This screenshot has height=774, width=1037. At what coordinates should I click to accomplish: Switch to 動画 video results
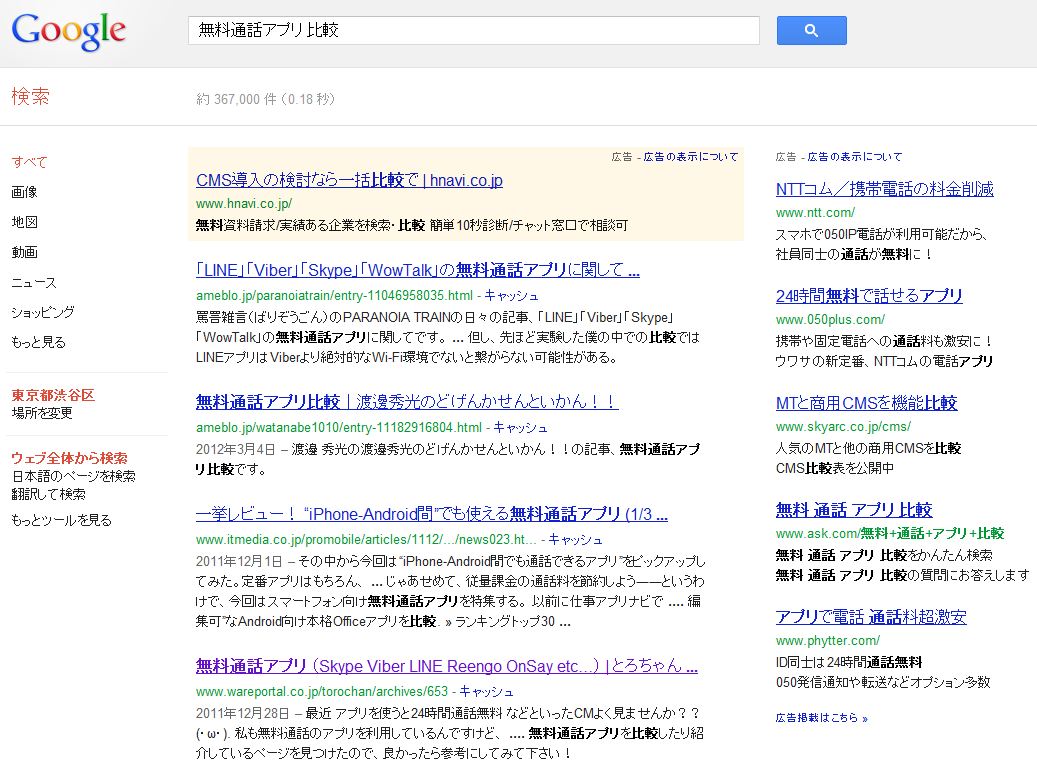pyautogui.click(x=24, y=252)
